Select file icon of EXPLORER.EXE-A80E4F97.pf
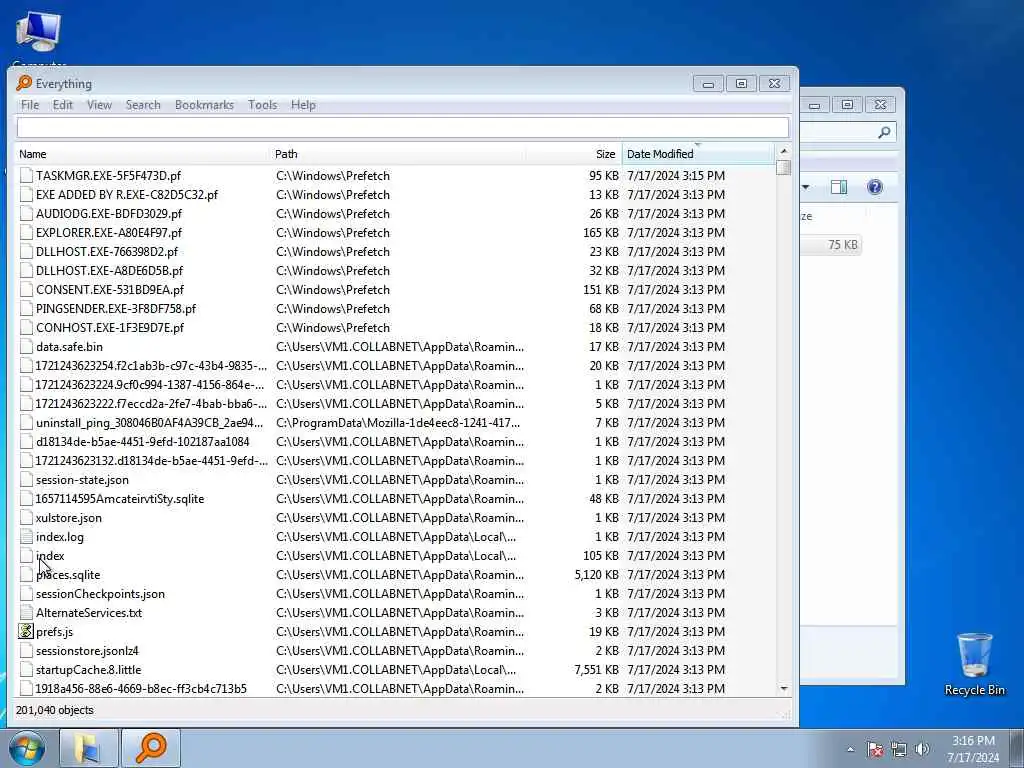Image resolution: width=1024 pixels, height=768 pixels. coord(26,232)
